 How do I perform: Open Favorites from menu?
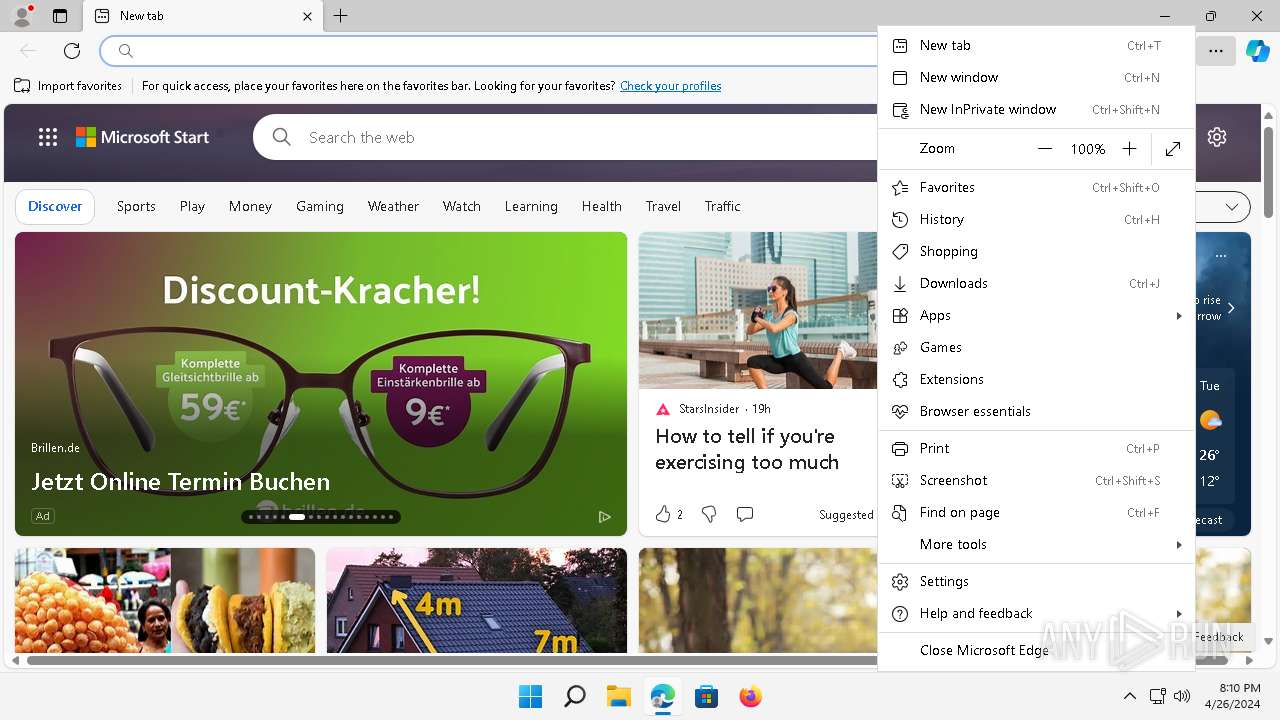pyautogui.click(x=1036, y=187)
